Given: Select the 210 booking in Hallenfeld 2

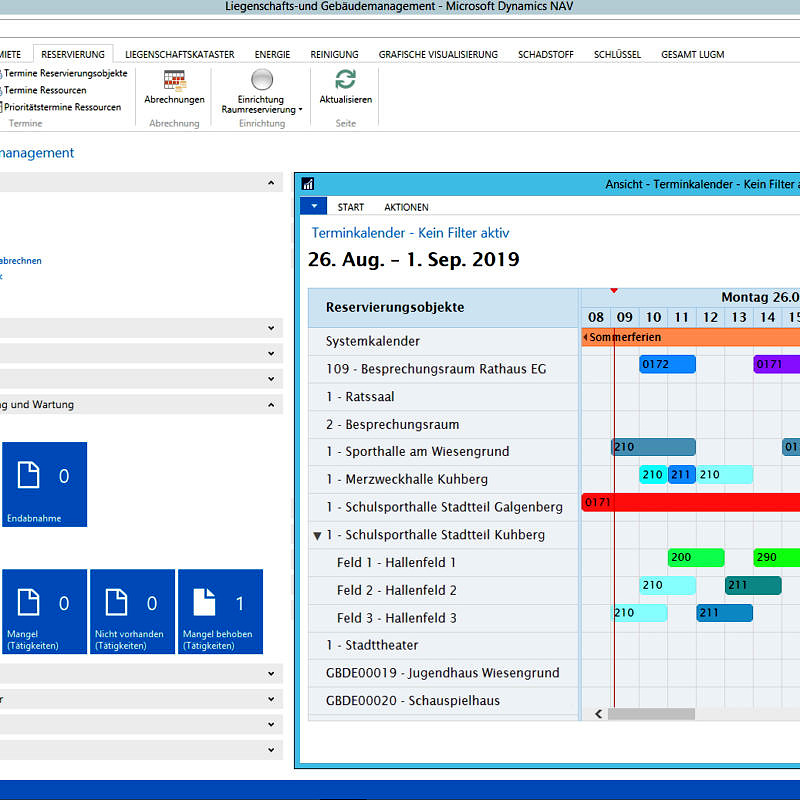Looking at the screenshot, I should pos(667,585).
